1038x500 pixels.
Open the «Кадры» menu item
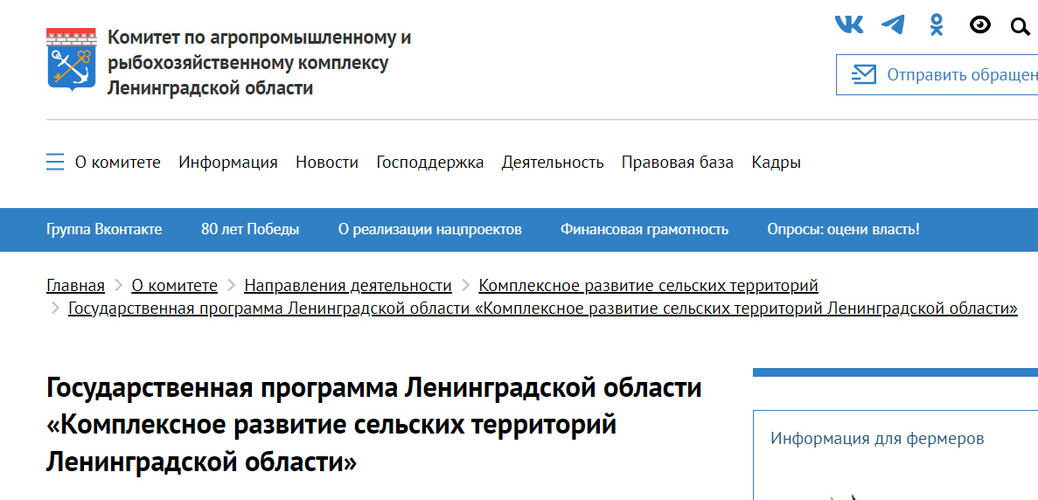776,162
